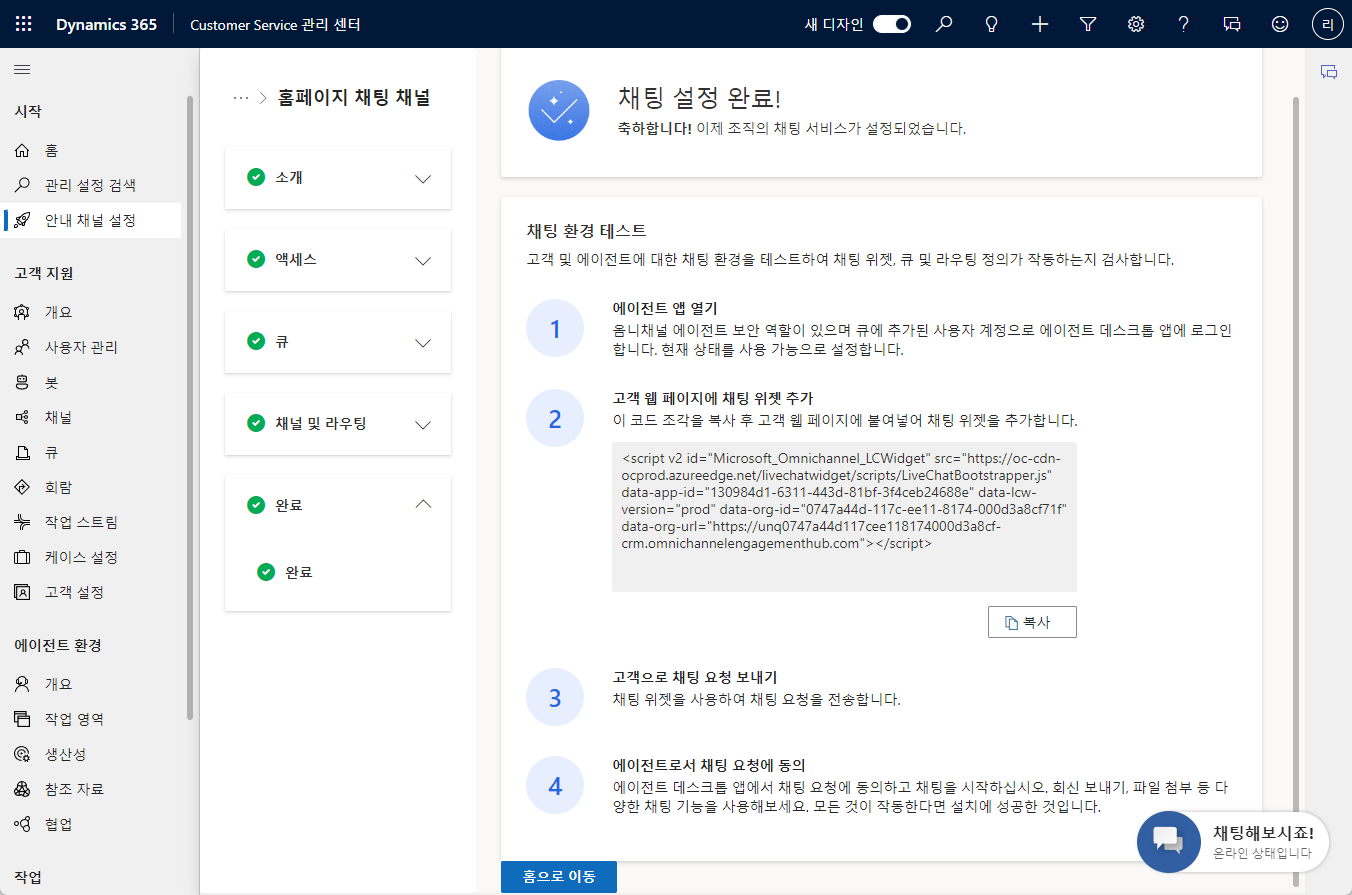
Task: Click the sidebar vertical scrollbar
Action: click(x=190, y=408)
